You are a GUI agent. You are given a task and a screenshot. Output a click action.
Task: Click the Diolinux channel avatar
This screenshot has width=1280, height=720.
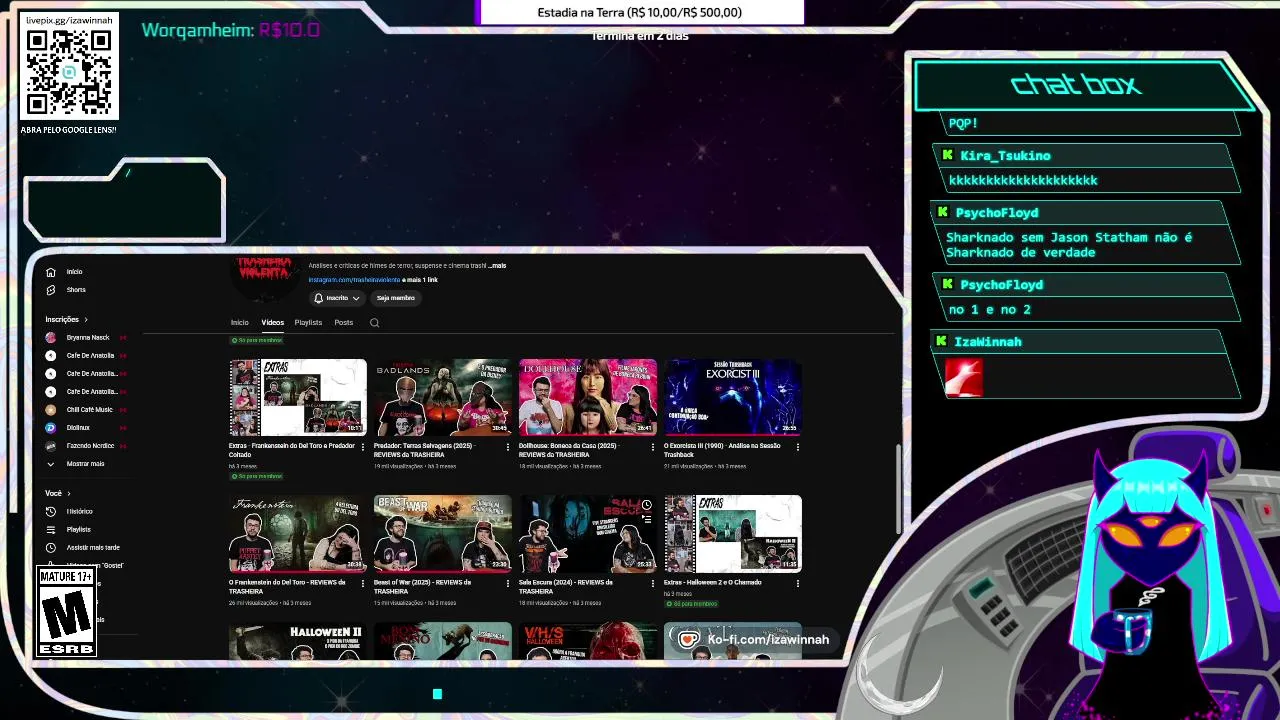(51, 428)
